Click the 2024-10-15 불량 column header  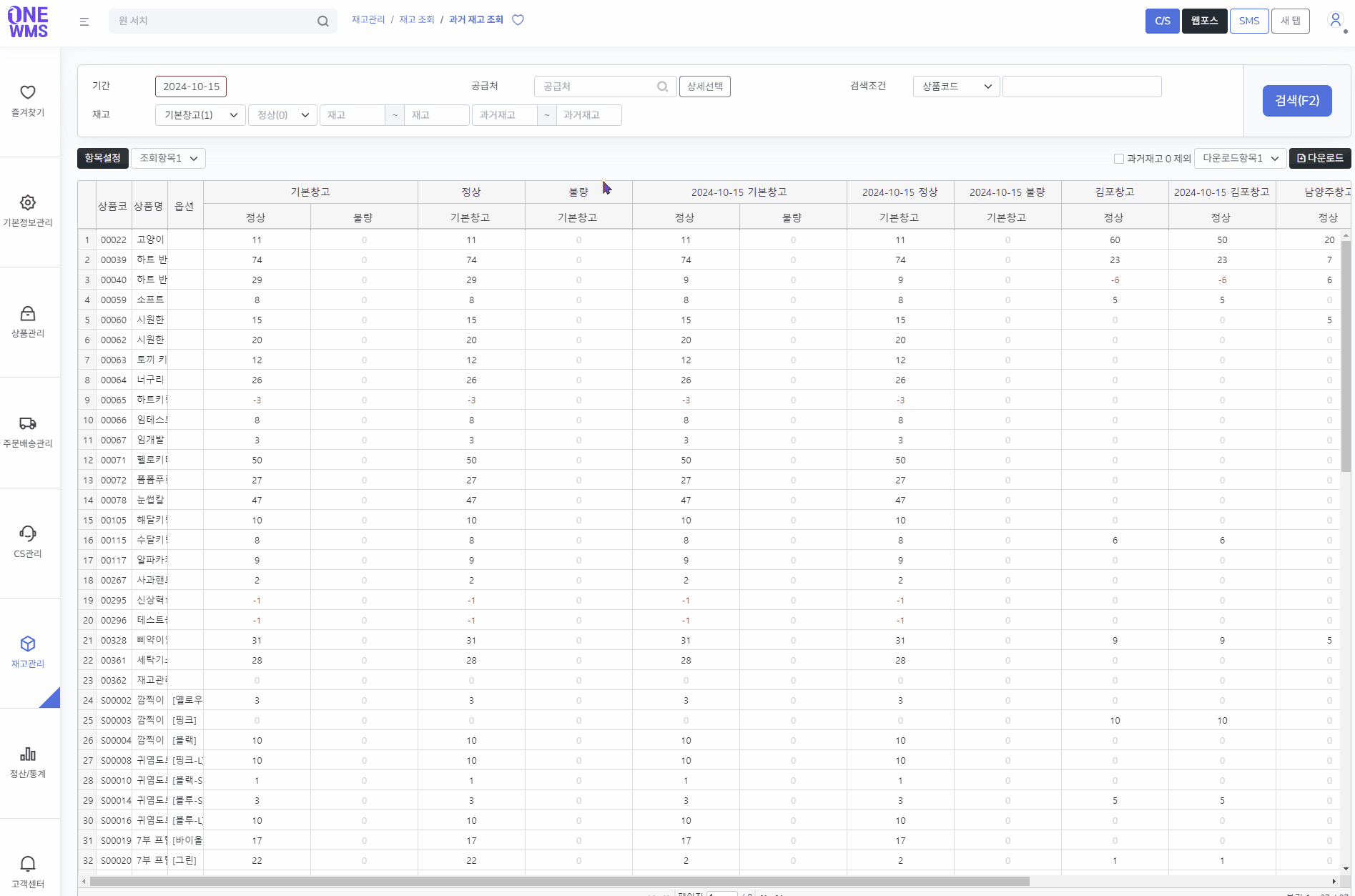[x=1007, y=192]
